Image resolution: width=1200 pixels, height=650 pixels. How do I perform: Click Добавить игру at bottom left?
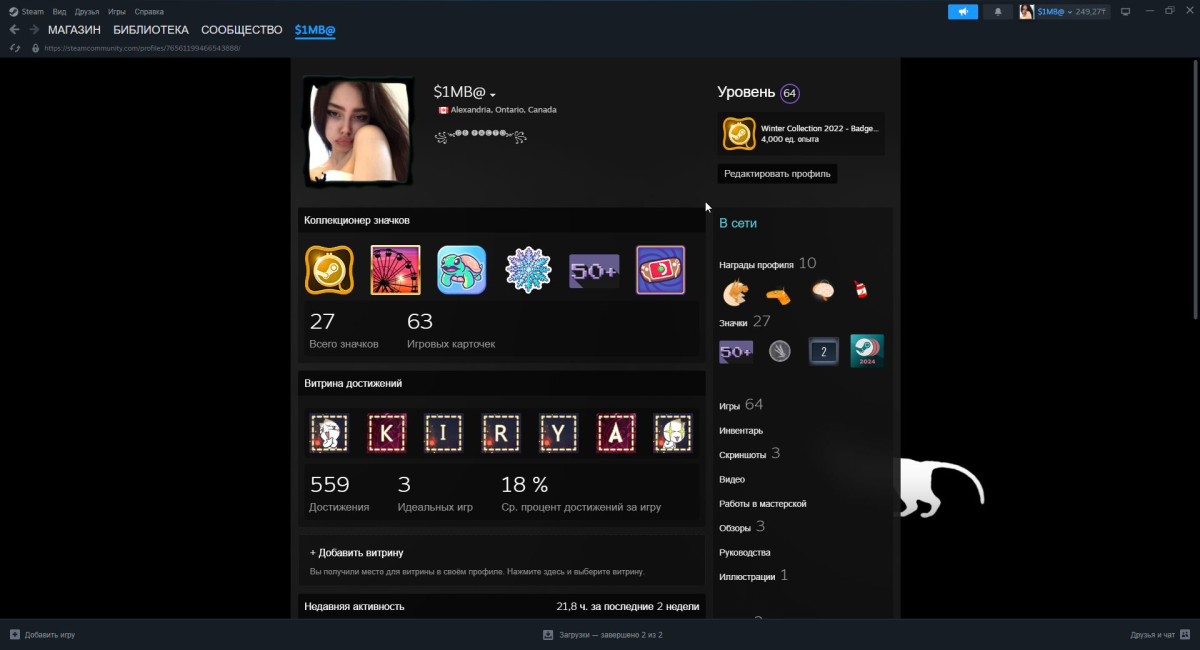coord(42,635)
